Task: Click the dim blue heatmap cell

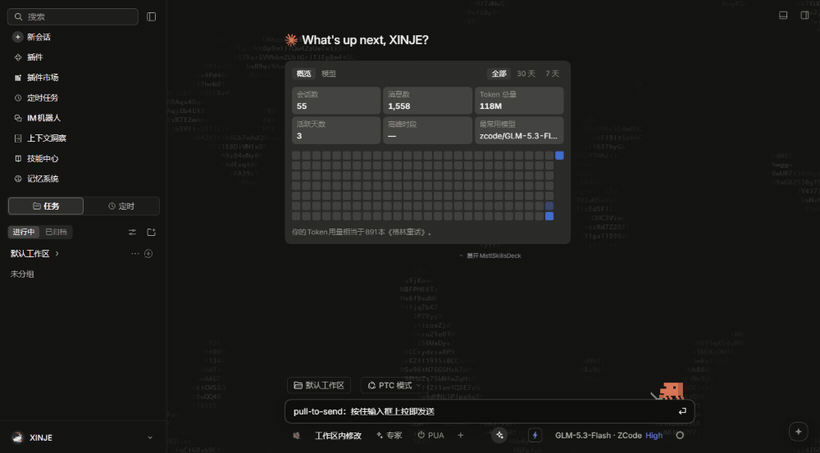Action: coord(549,206)
